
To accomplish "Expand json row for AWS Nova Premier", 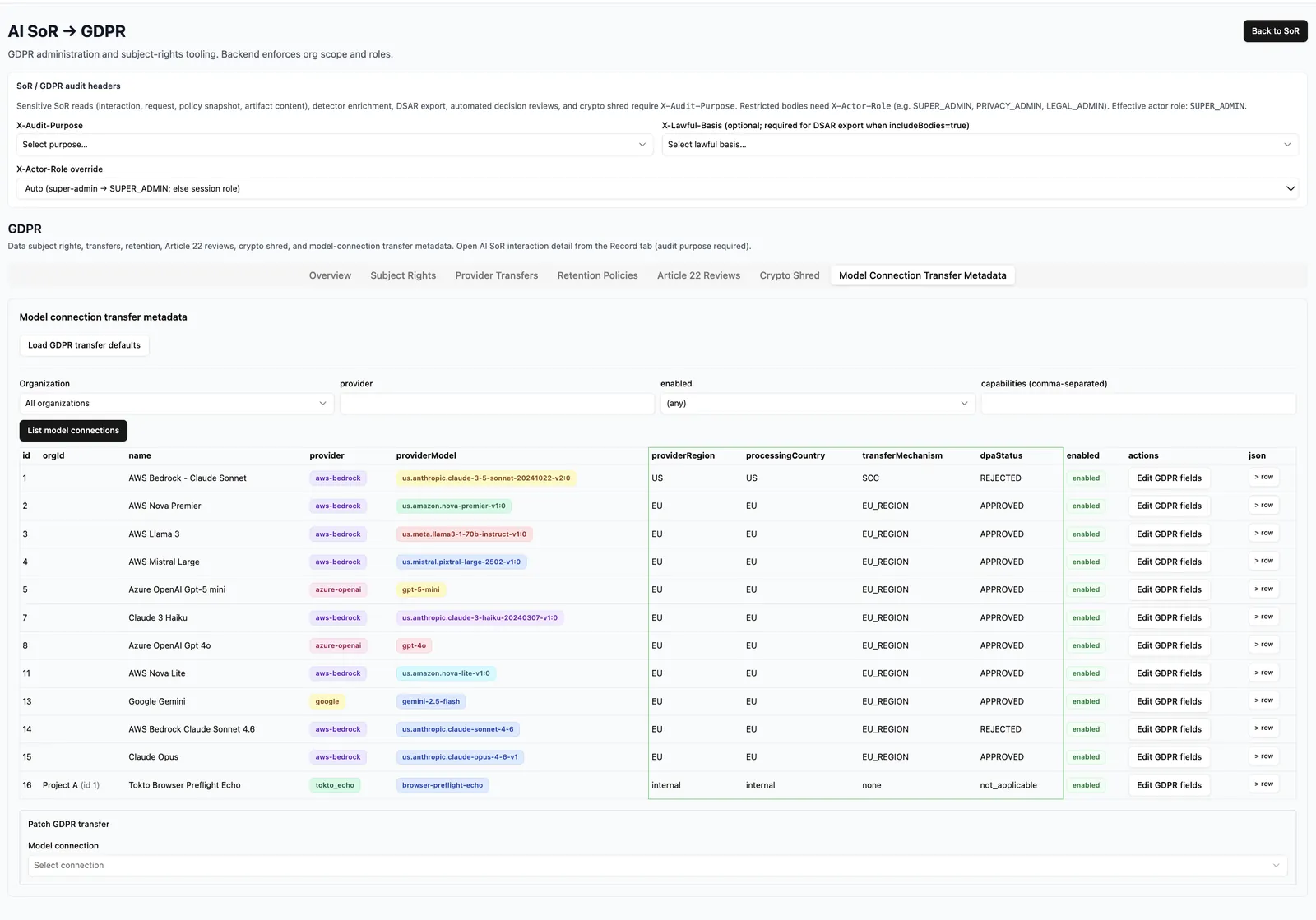I will pos(1263,506).
